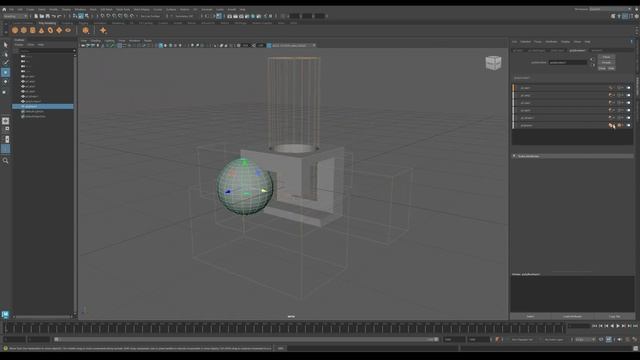Screen dimensions: 640x360
Task: Open the Workspace selector dropdown
Action: [x=611, y=9]
